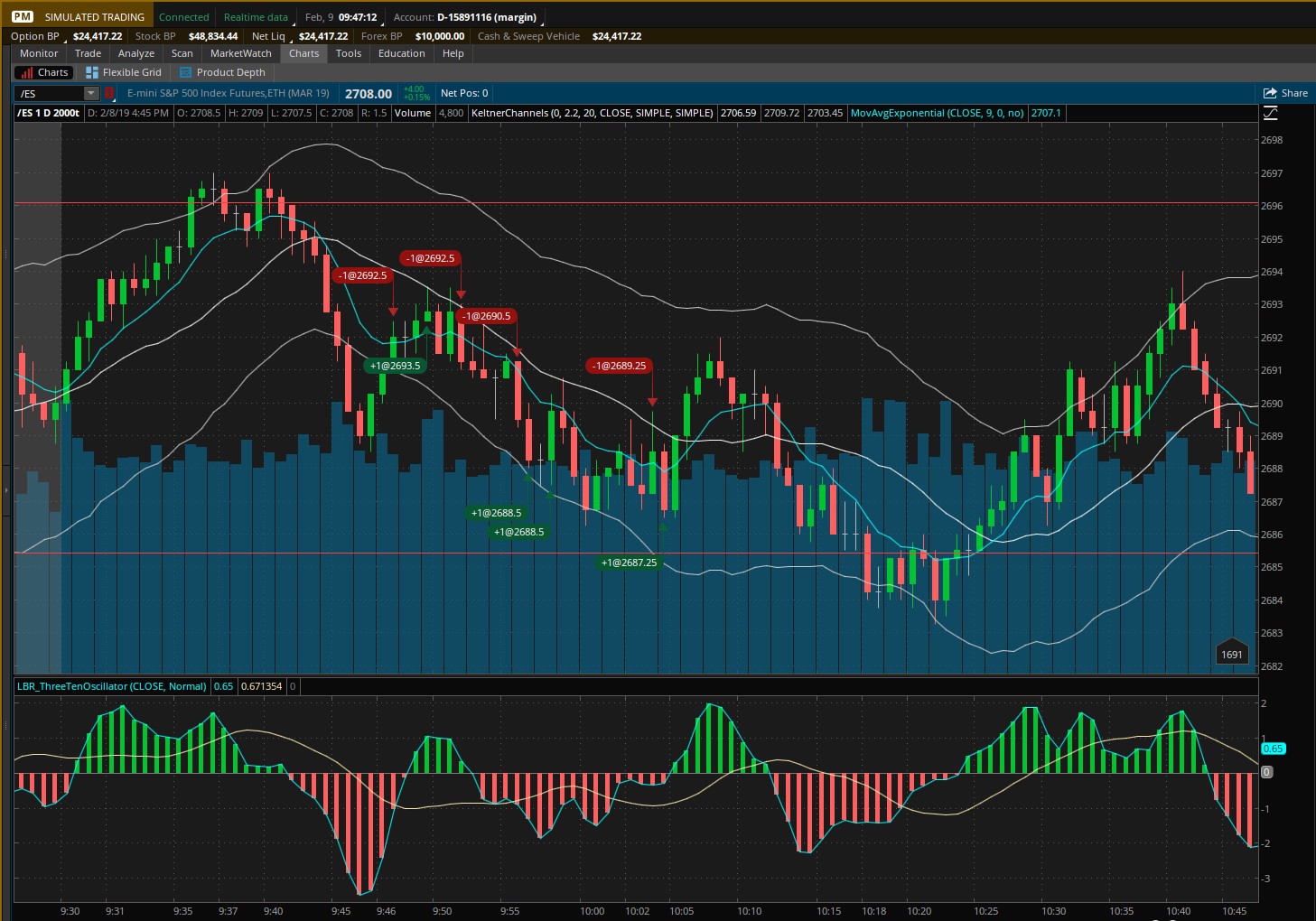Viewport: 1316px width, 921px height.
Task: Click the red clip icon beside symbol box
Action: click(x=109, y=93)
